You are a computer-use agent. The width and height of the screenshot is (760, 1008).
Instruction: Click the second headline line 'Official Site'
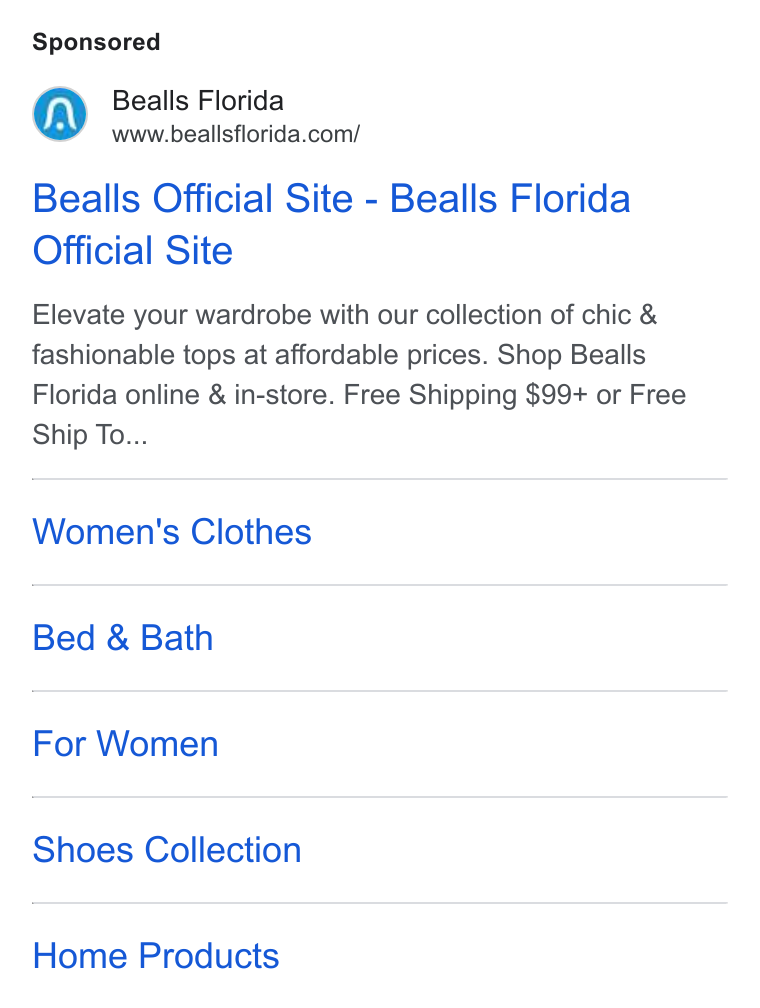click(x=132, y=250)
